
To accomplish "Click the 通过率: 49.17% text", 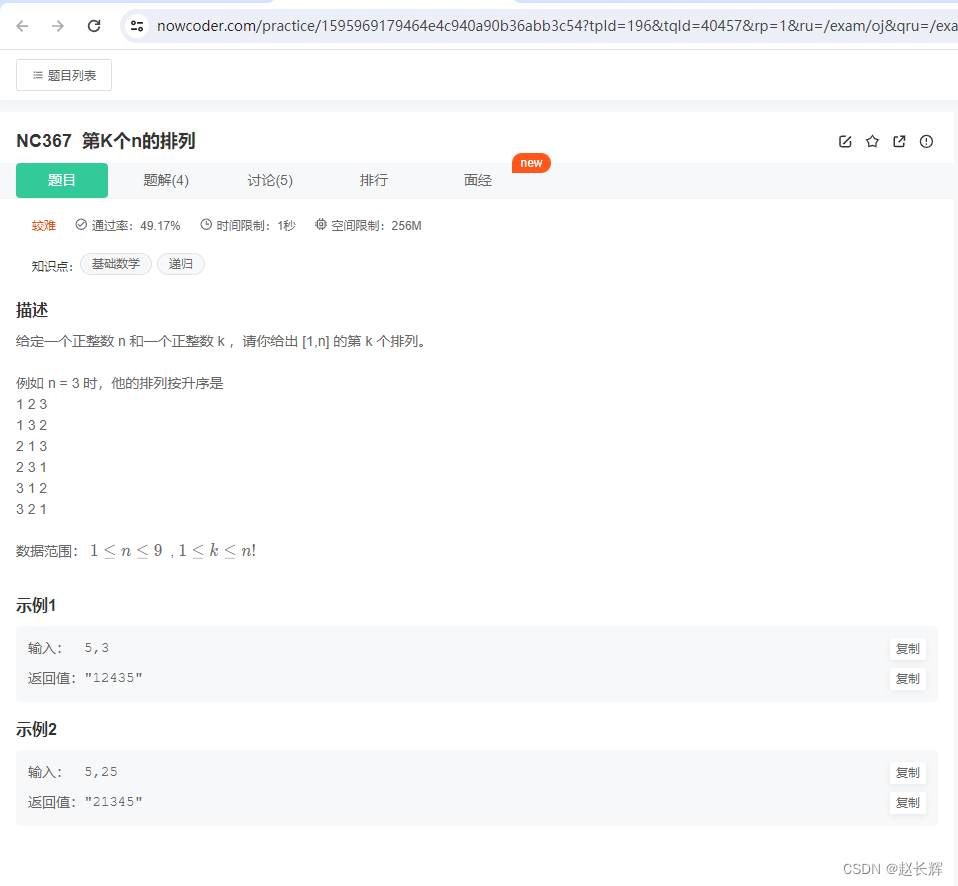I will coord(136,226).
